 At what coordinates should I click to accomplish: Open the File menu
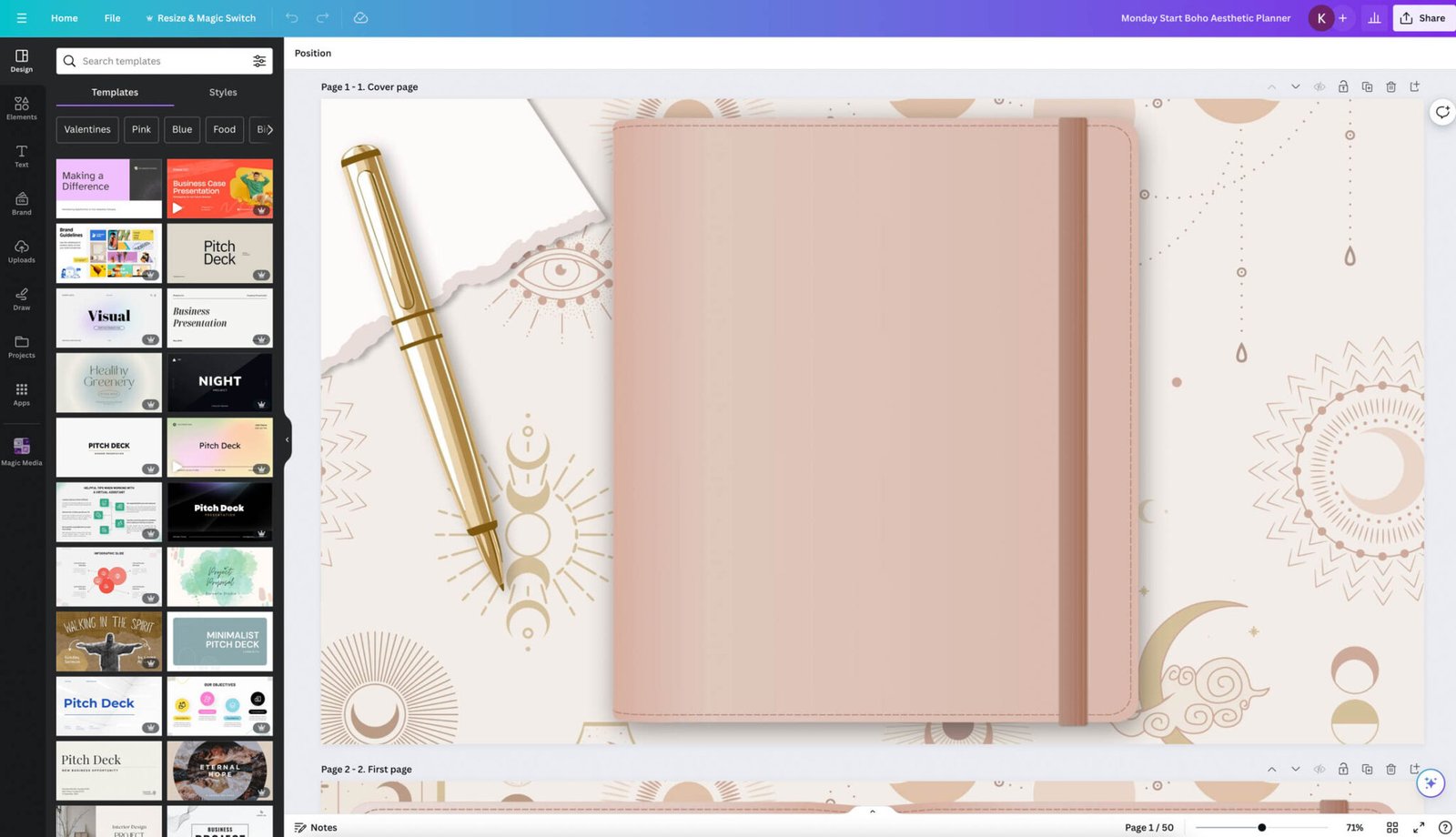coord(112,18)
